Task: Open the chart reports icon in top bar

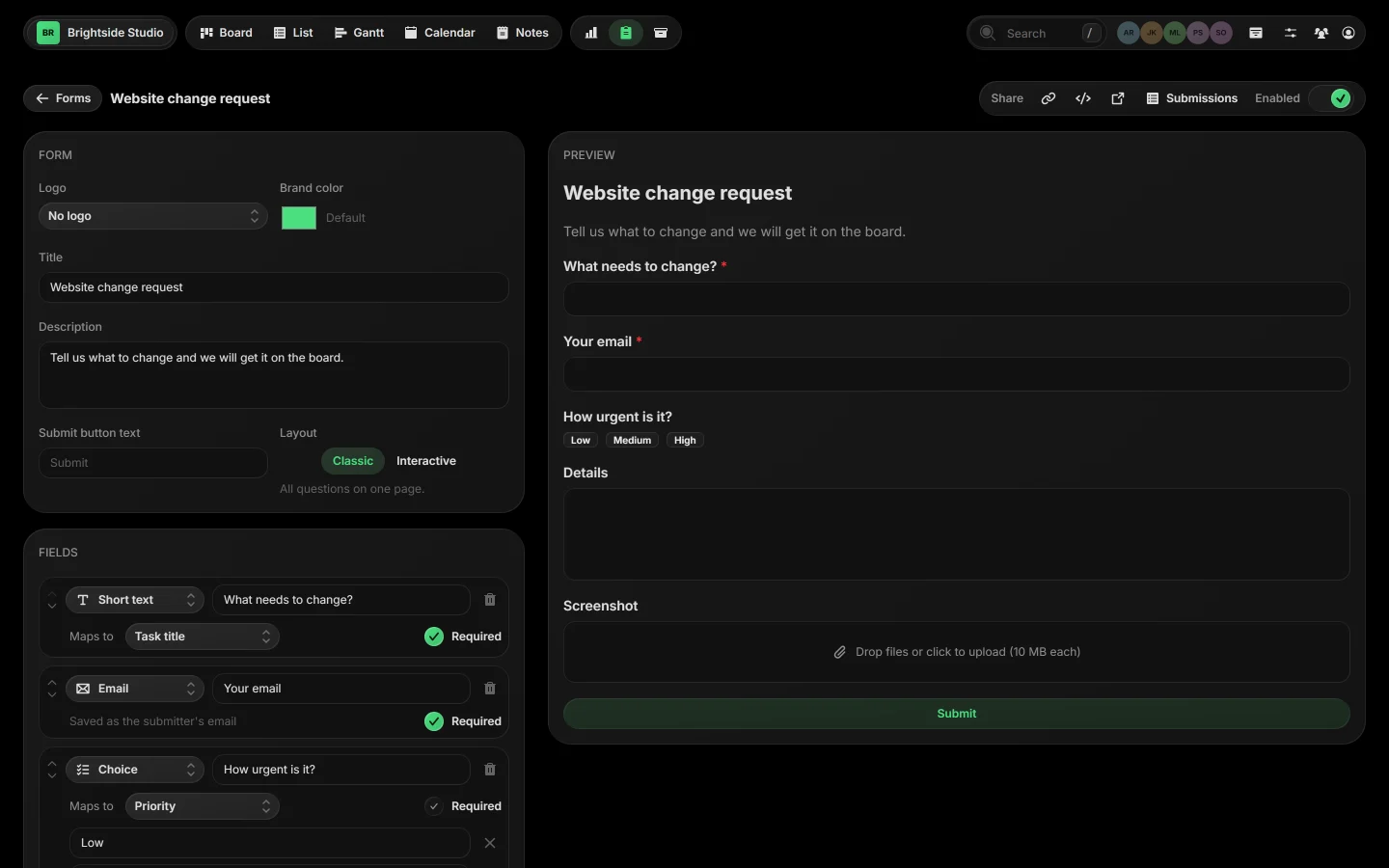Action: coord(591,33)
